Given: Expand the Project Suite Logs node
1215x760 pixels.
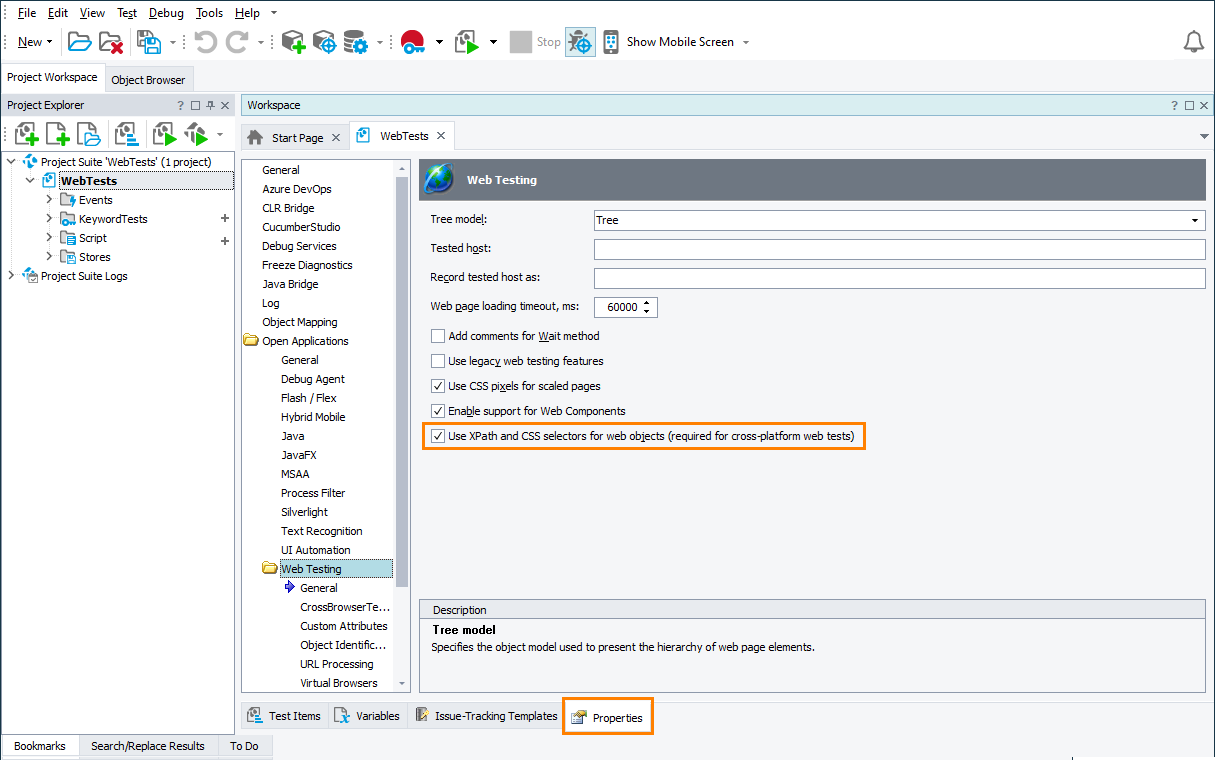Looking at the screenshot, I should click(x=11, y=275).
